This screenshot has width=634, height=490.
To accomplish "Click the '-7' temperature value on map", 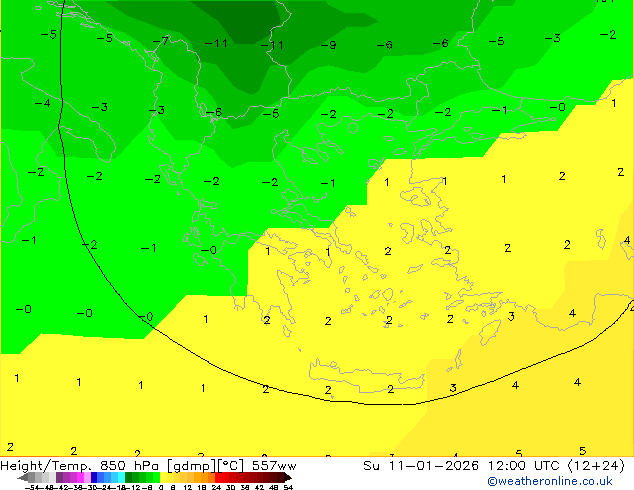I will [161, 41].
